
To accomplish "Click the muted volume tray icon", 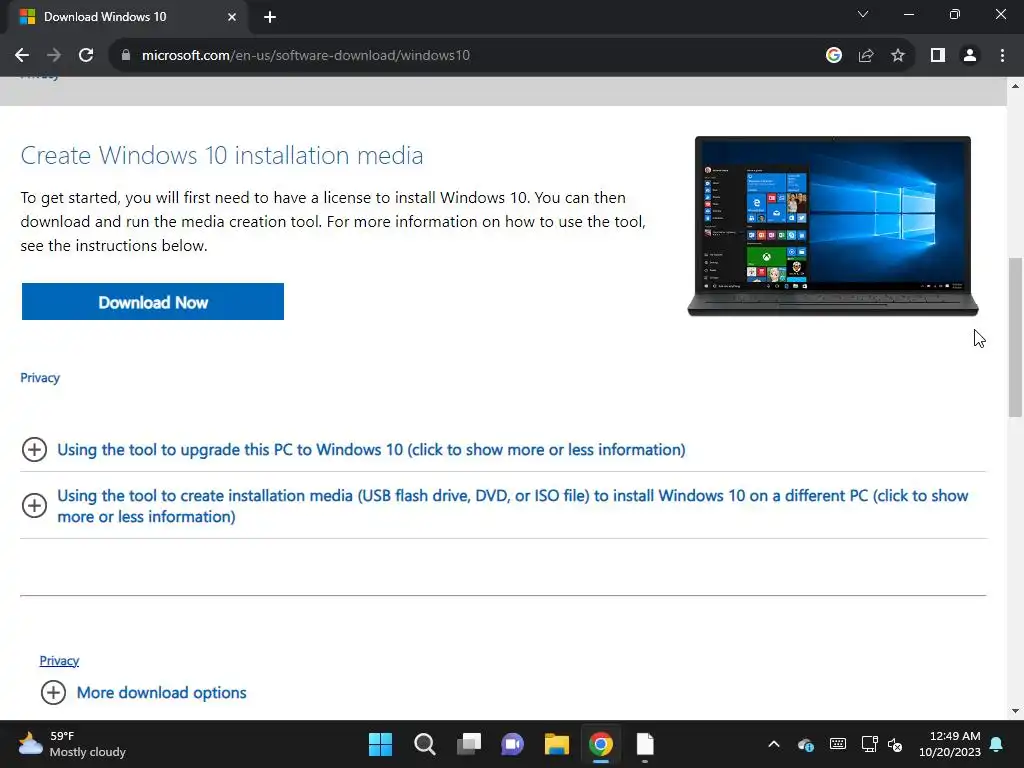I will pos(895,744).
